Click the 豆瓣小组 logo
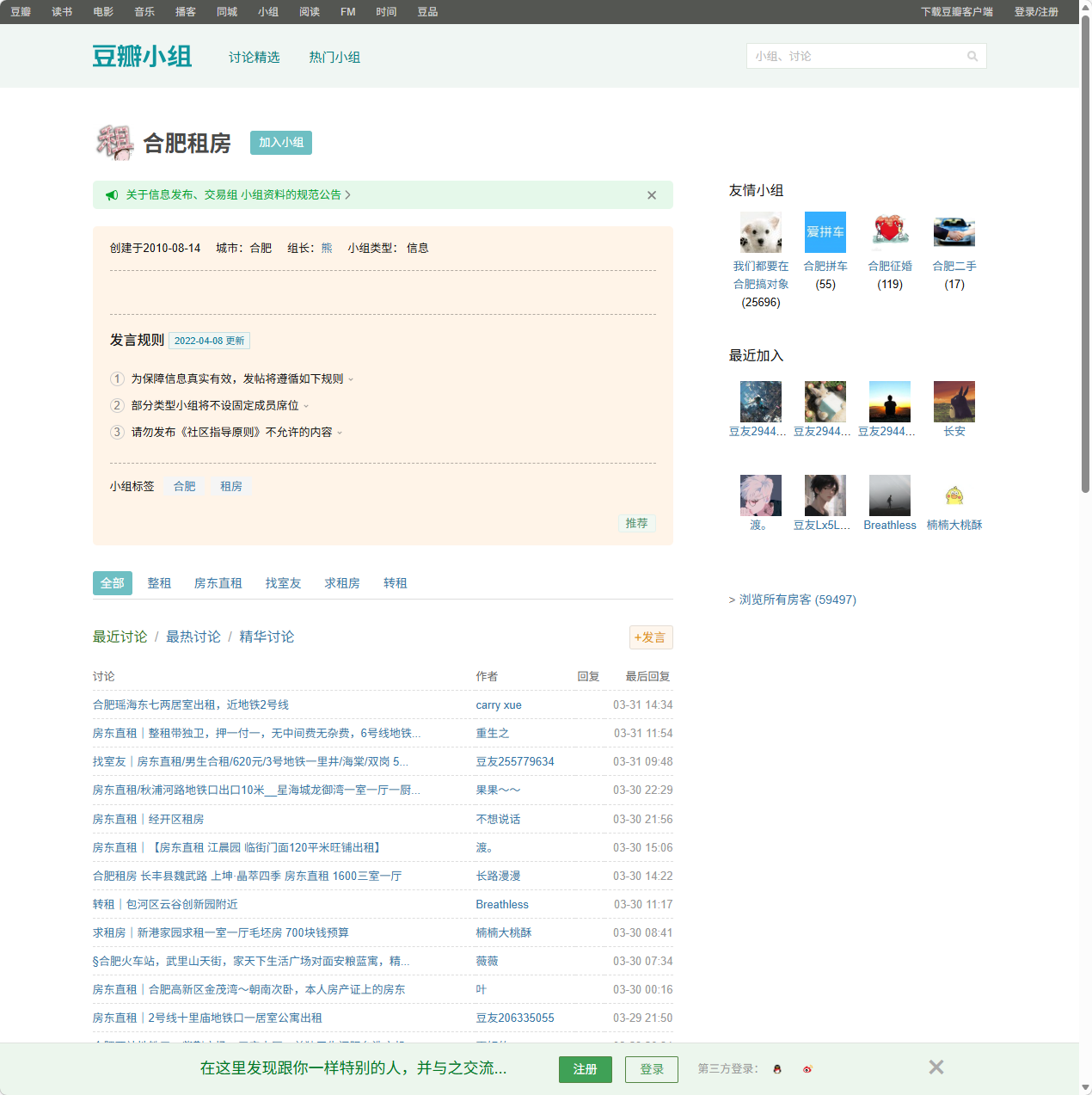 point(142,55)
